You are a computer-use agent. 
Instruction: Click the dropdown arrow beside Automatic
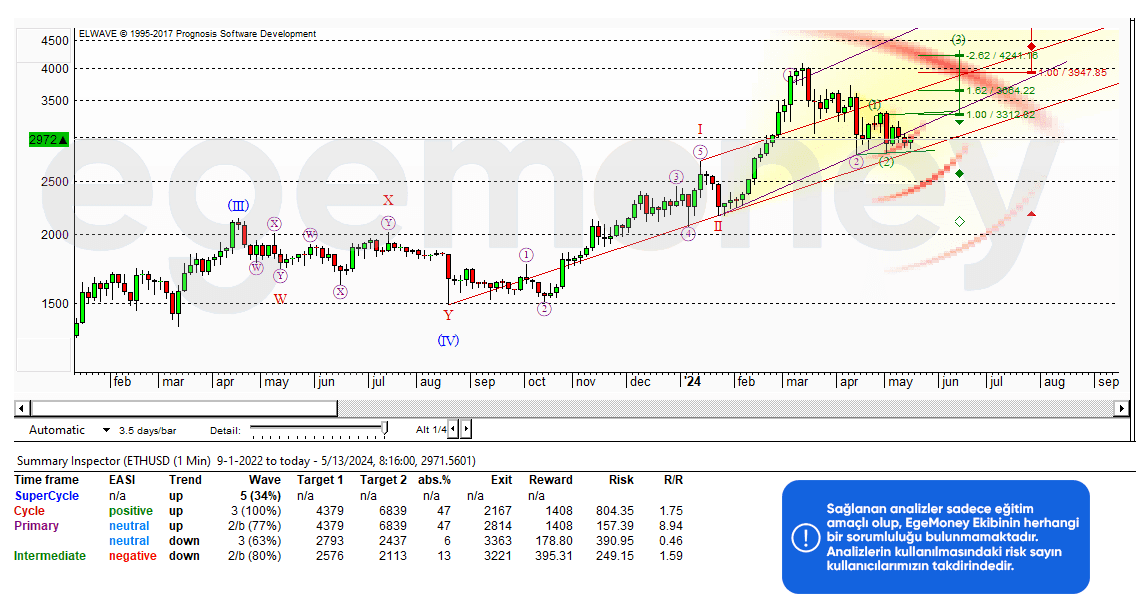click(x=106, y=430)
